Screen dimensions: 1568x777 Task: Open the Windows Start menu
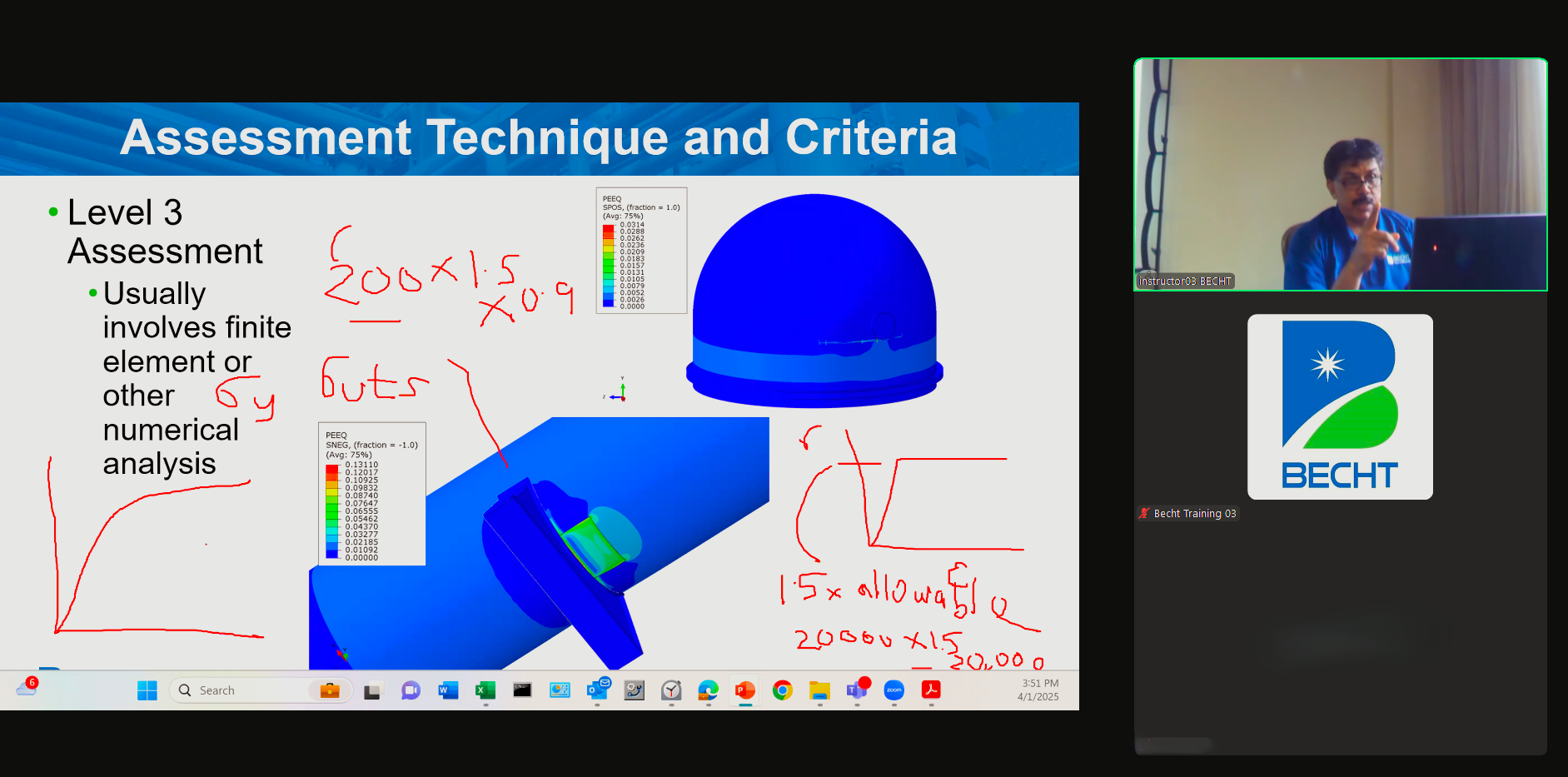[147, 690]
